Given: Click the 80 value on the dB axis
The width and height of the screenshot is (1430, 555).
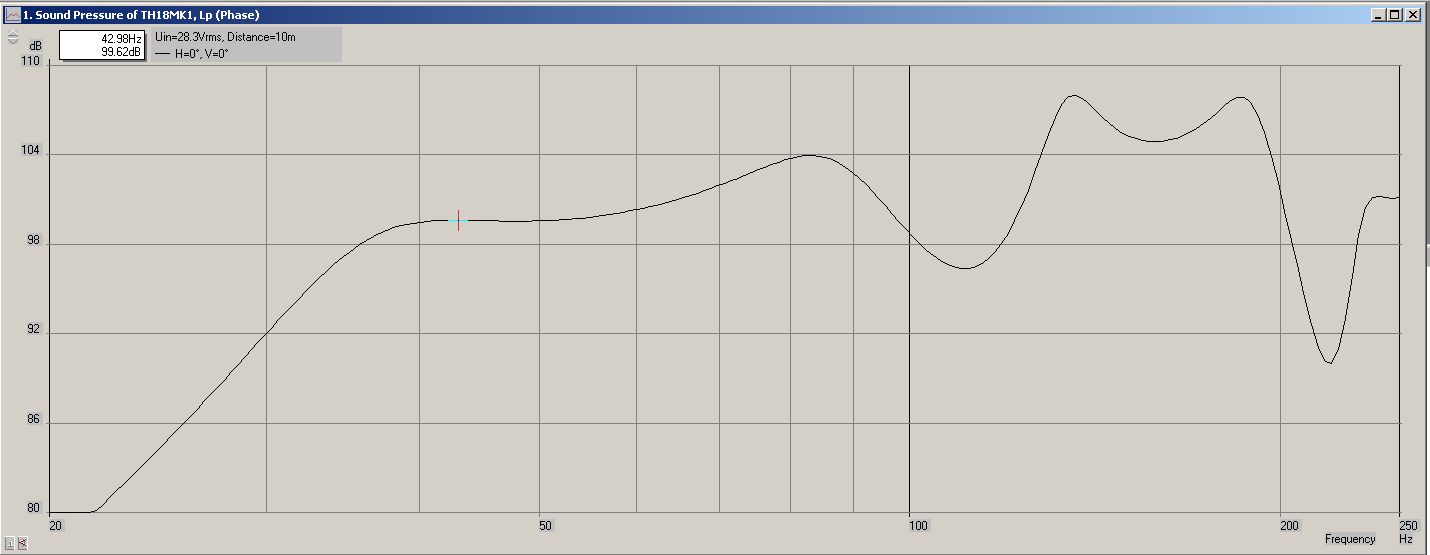Looking at the screenshot, I should tap(33, 508).
